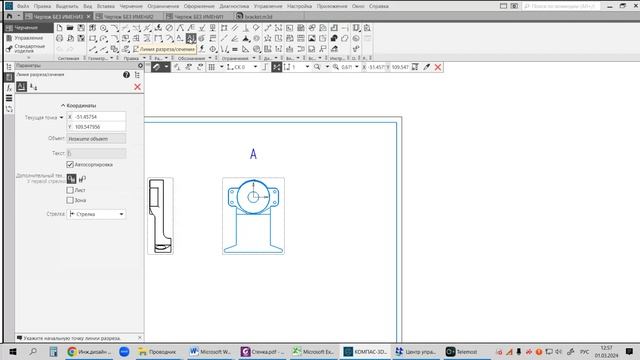Open the Оформление menu
Image resolution: width=640 pixels, height=360 pixels.
pos(199,6)
